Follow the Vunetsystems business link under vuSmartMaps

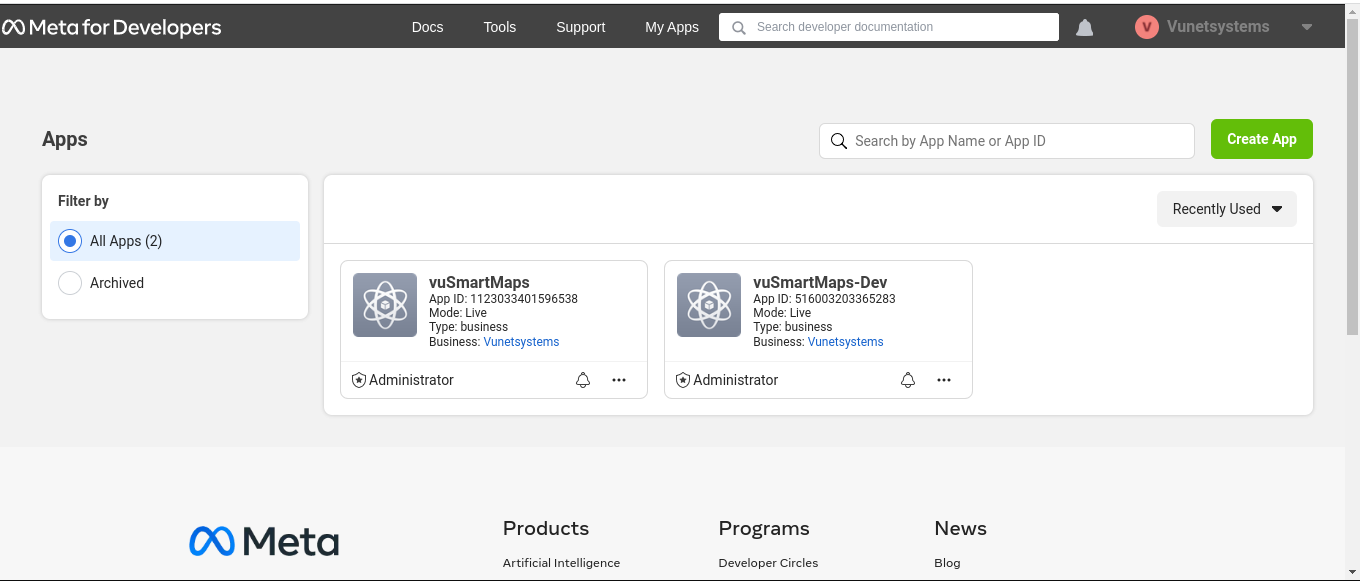pos(521,342)
